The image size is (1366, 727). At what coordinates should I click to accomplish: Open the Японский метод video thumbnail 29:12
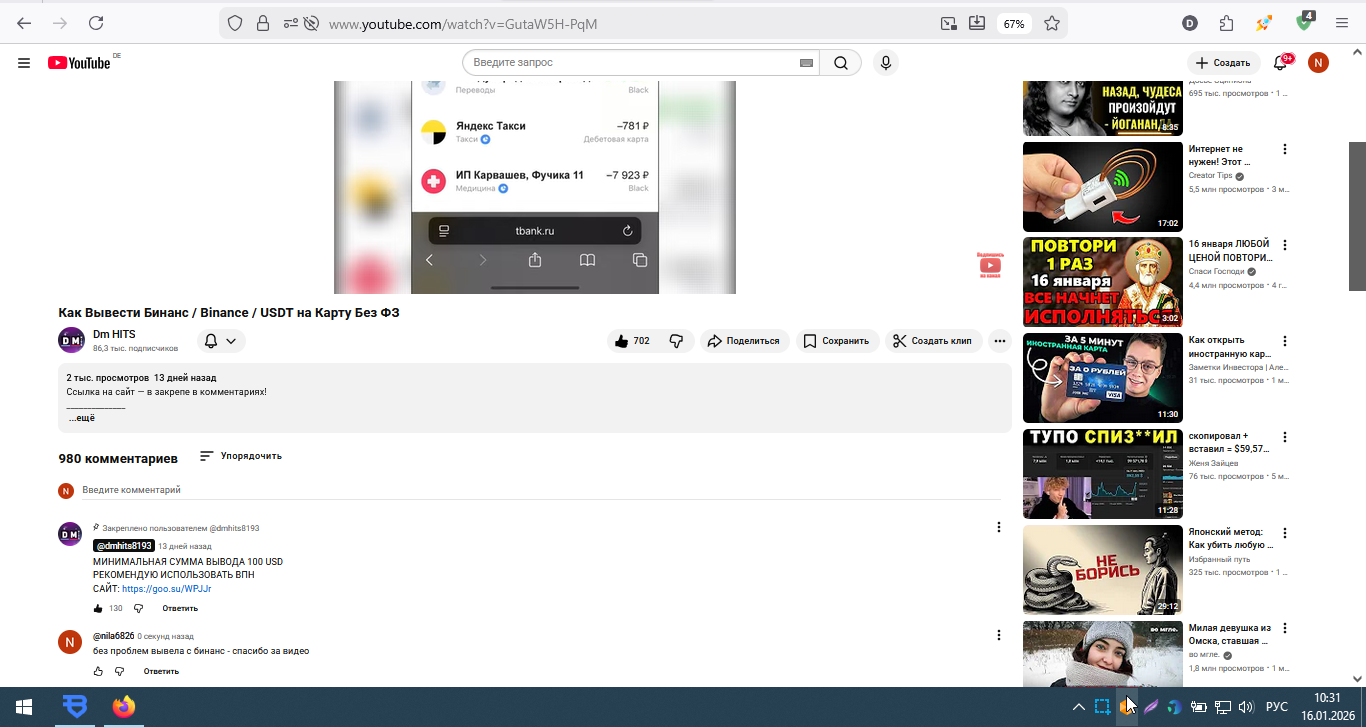pos(1103,570)
